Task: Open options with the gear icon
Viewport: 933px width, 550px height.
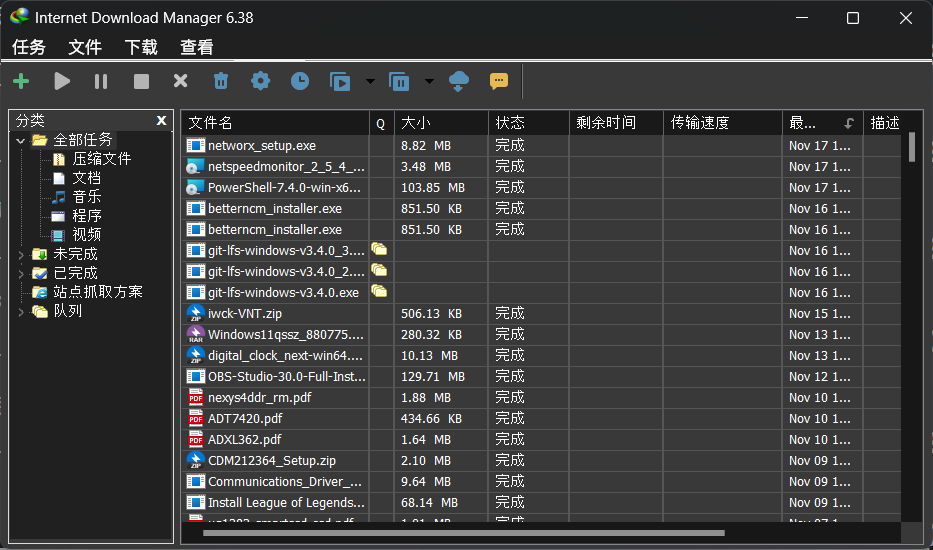Action: pyautogui.click(x=260, y=80)
